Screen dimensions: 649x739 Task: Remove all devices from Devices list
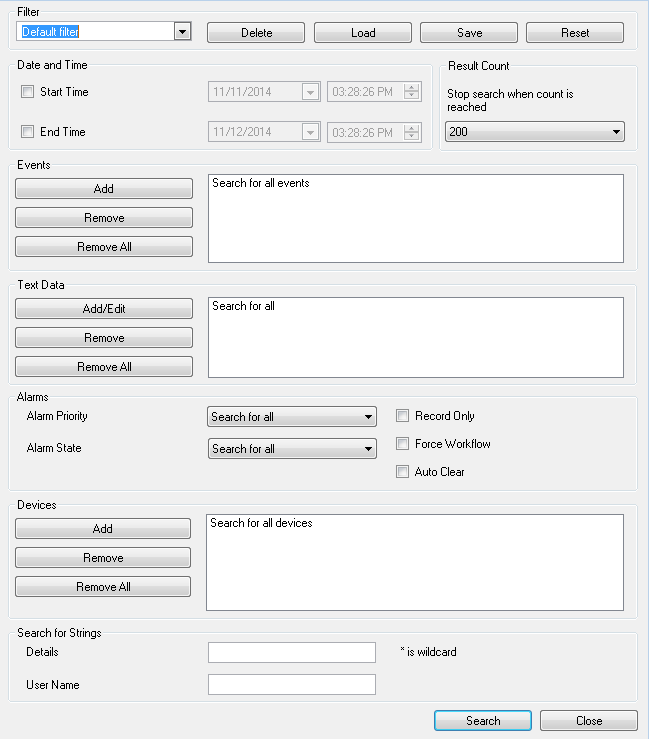[103, 587]
